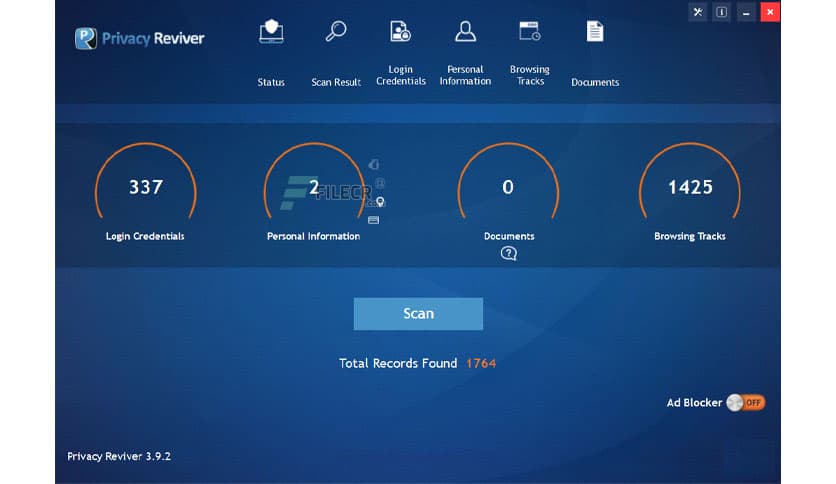Click the "Ad Blocker" label

694,402
